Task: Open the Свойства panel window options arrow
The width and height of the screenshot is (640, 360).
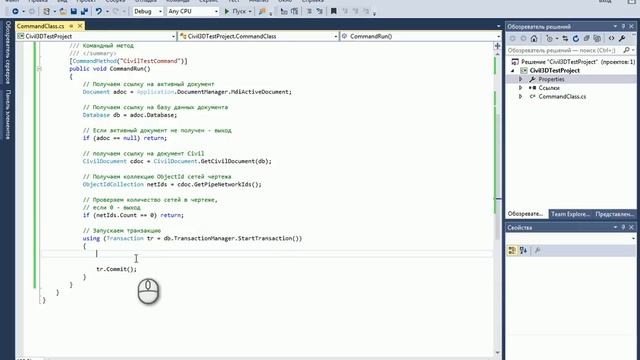Action: click(615, 227)
